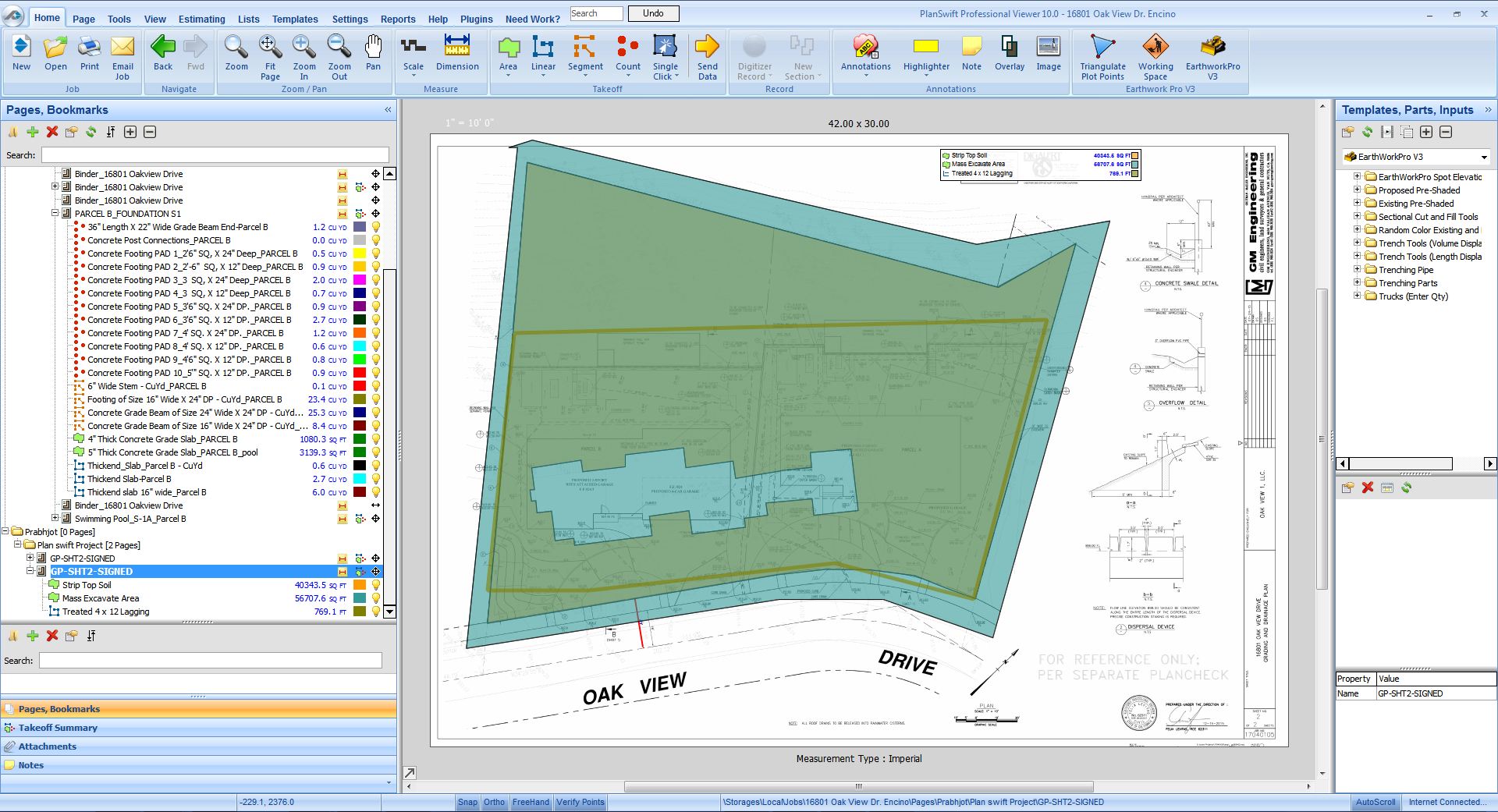This screenshot has width=1498, height=812.
Task: Click orange swatch for Strip Top Soil
Action: click(360, 585)
